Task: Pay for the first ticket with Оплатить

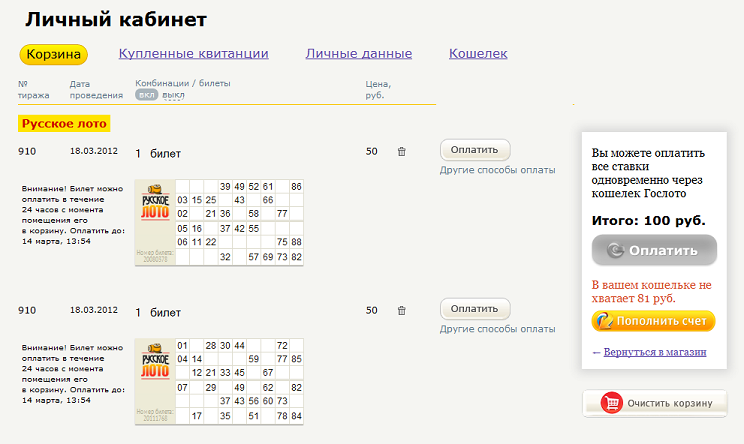Action: [475, 151]
